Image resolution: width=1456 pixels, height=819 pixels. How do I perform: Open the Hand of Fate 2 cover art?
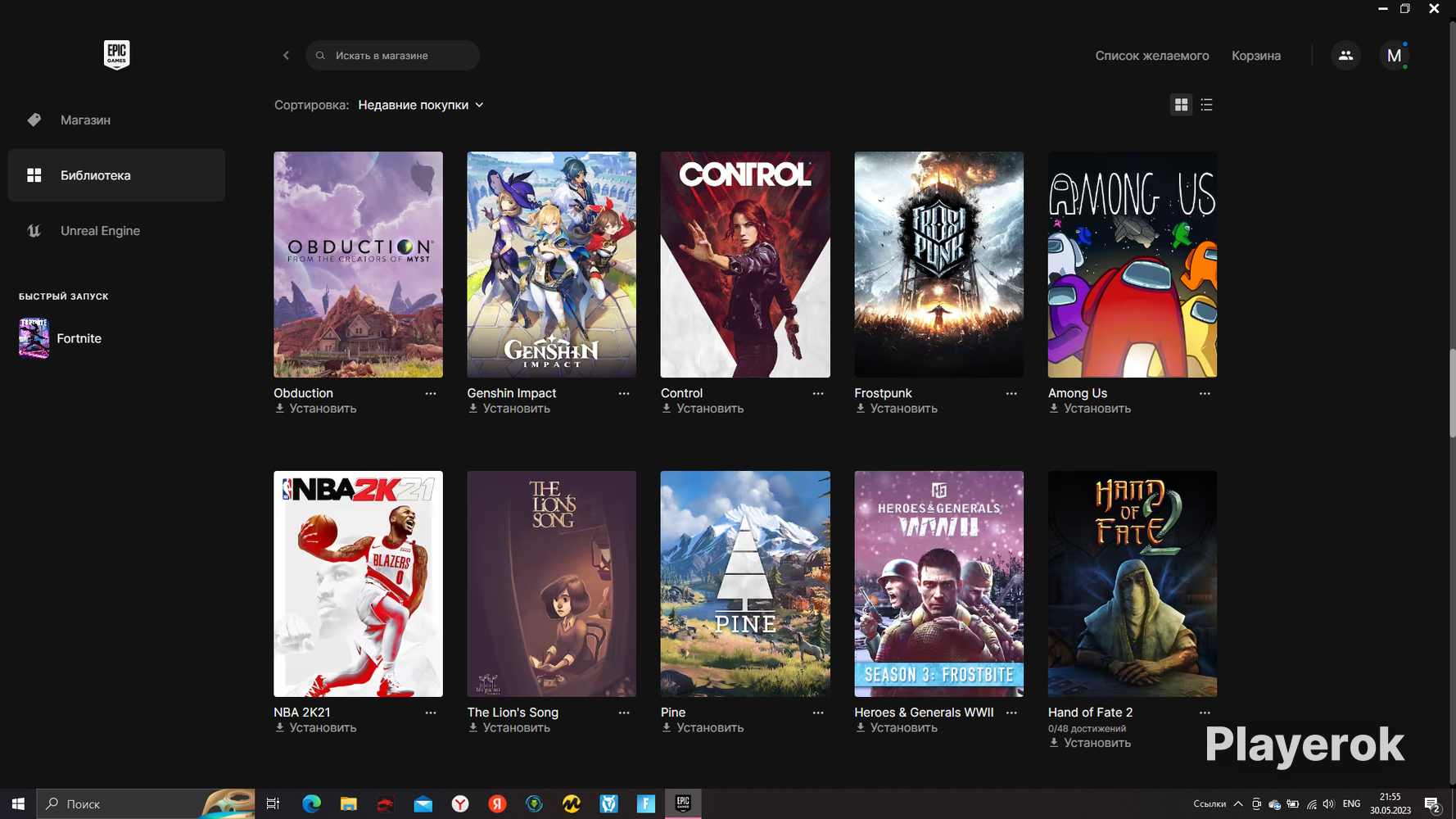point(1133,584)
